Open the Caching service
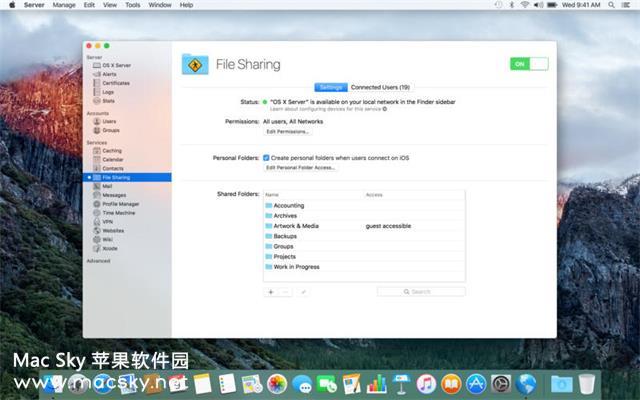Image resolution: width=640 pixels, height=400 pixels. (107, 151)
